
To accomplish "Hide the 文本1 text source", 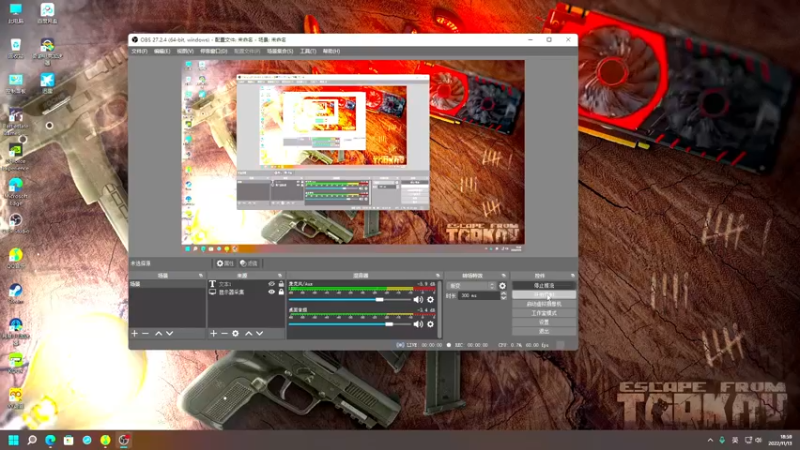I will pos(271,284).
